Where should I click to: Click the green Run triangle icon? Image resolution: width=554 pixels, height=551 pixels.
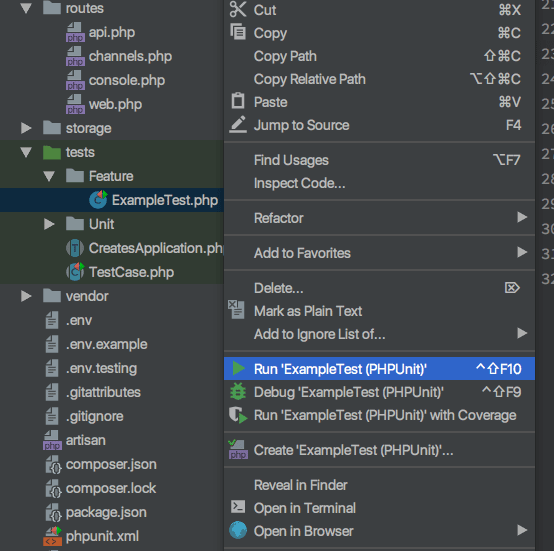click(238, 368)
